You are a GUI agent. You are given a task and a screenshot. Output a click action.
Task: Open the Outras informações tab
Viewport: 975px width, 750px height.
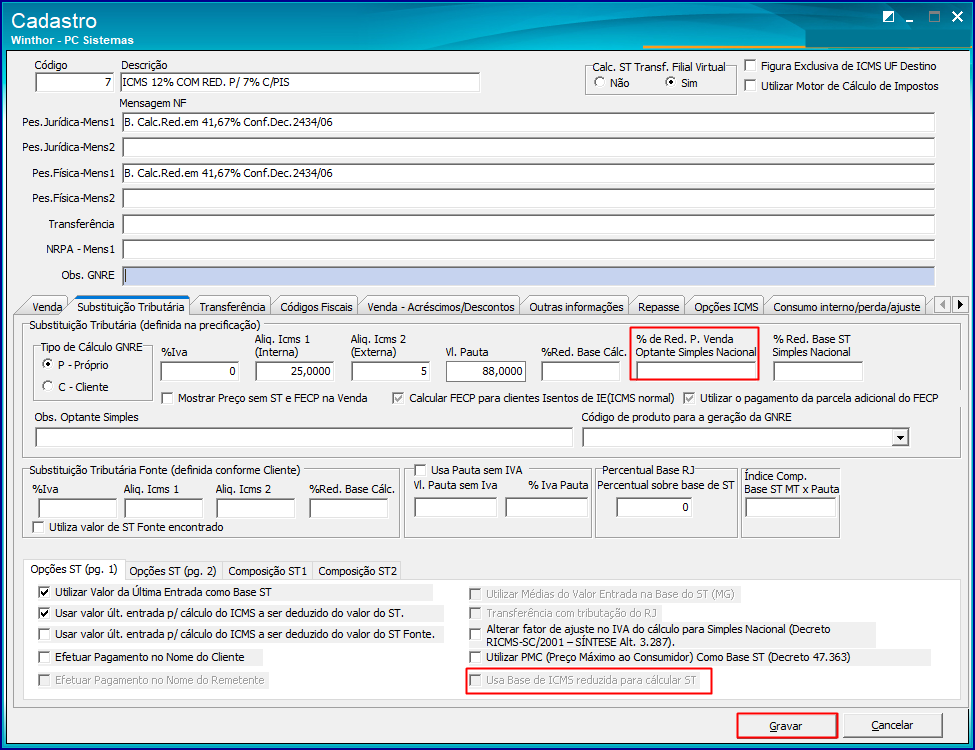576,307
